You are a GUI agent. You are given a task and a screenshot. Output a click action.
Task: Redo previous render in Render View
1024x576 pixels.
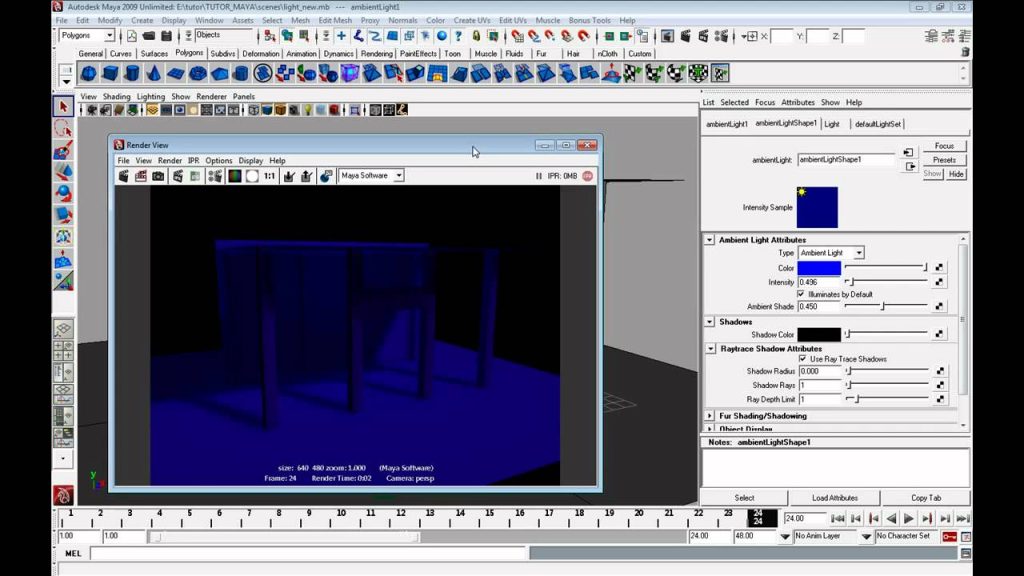123,176
